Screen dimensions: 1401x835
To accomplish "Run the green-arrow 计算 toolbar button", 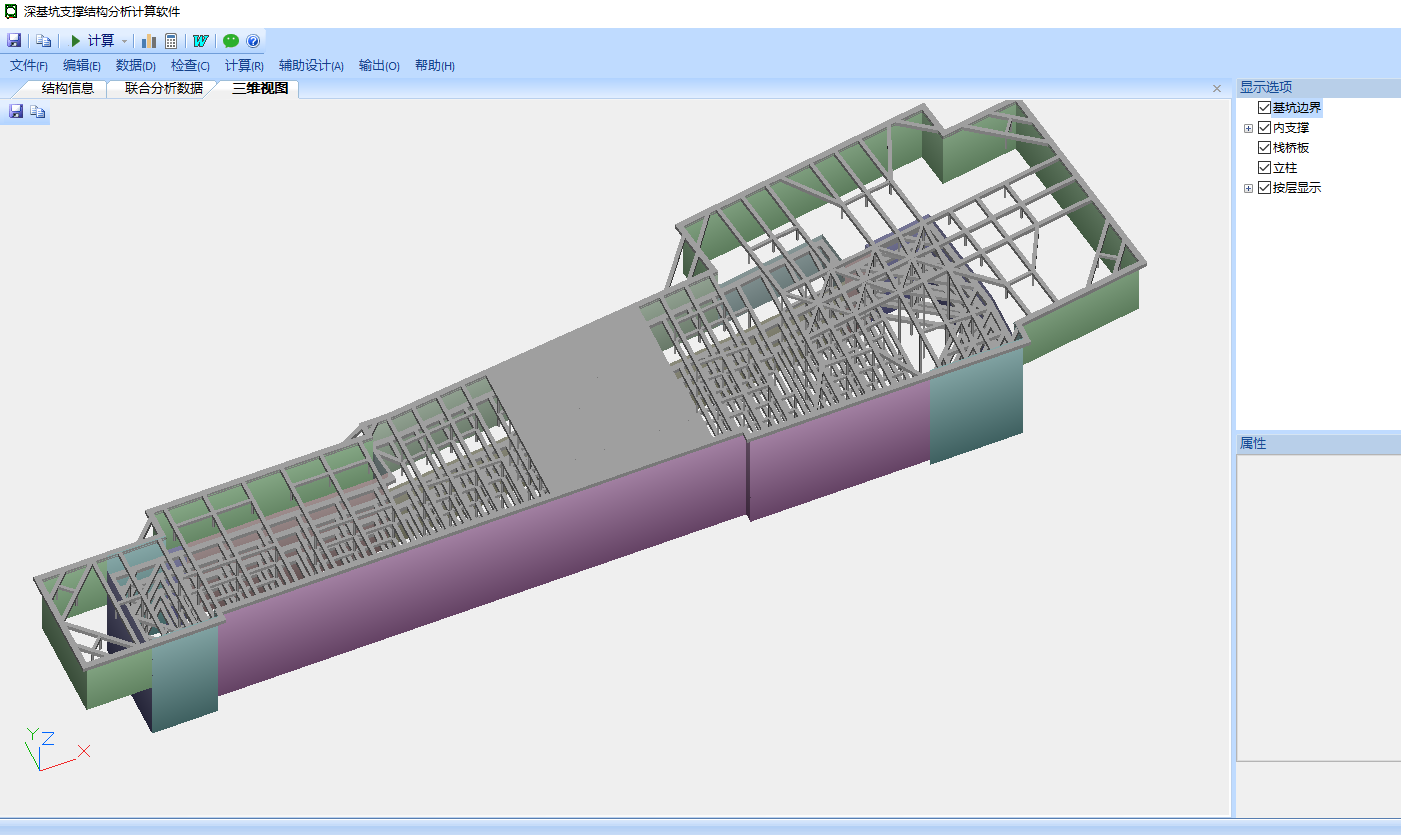I will pos(91,41).
